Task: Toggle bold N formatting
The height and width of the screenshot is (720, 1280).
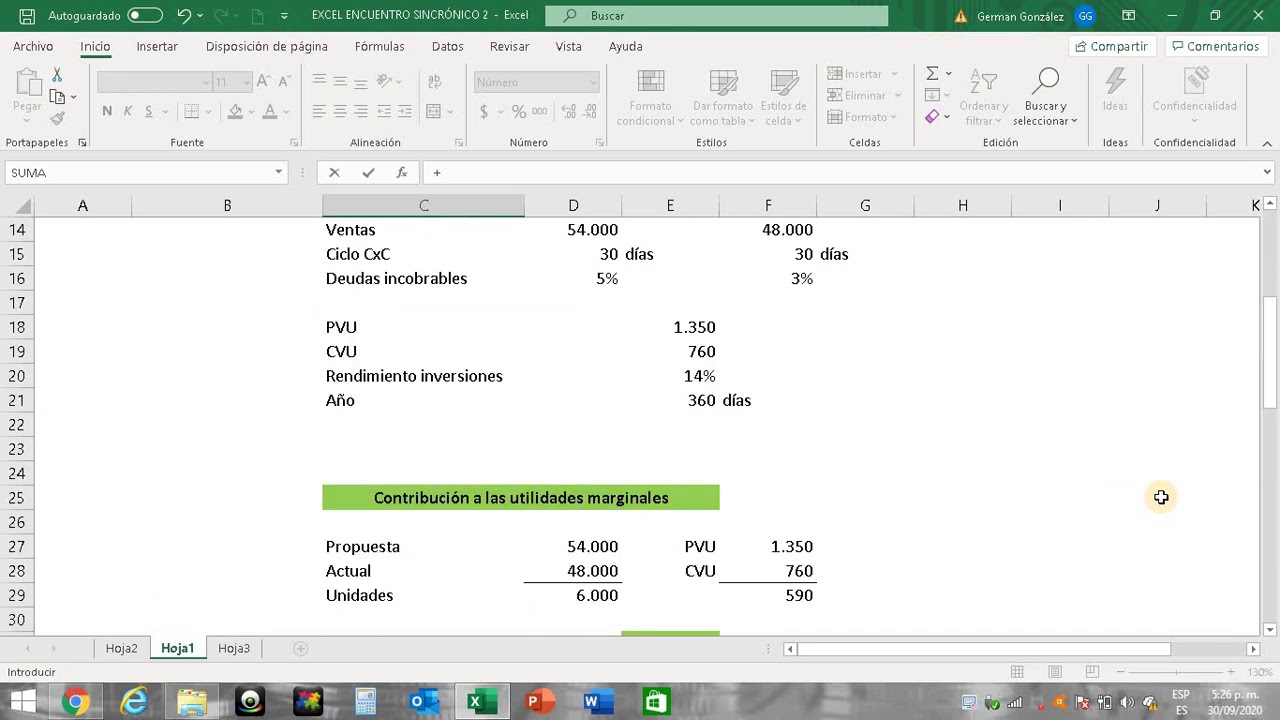Action: 107,111
